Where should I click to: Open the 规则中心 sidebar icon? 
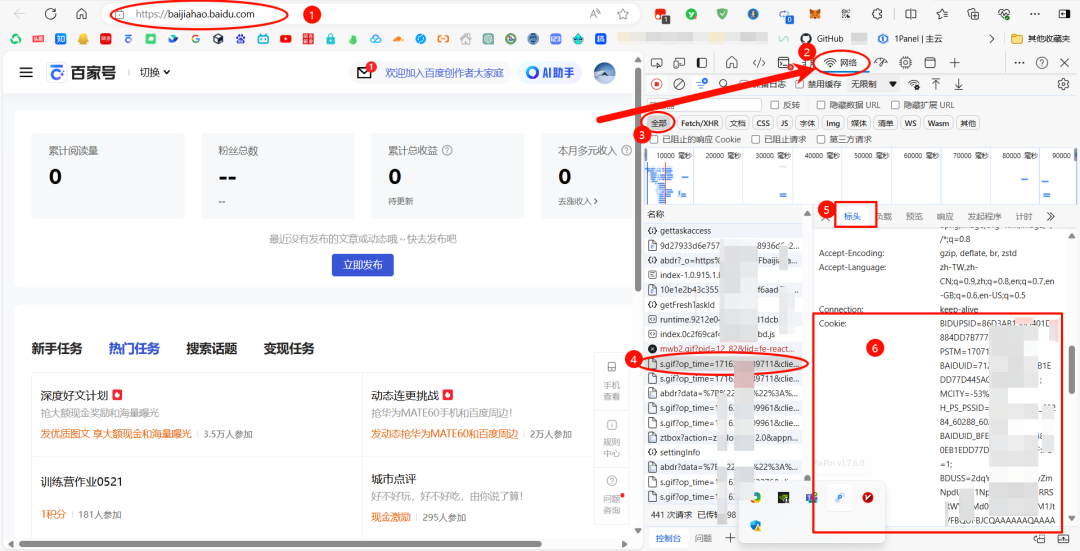pos(611,438)
